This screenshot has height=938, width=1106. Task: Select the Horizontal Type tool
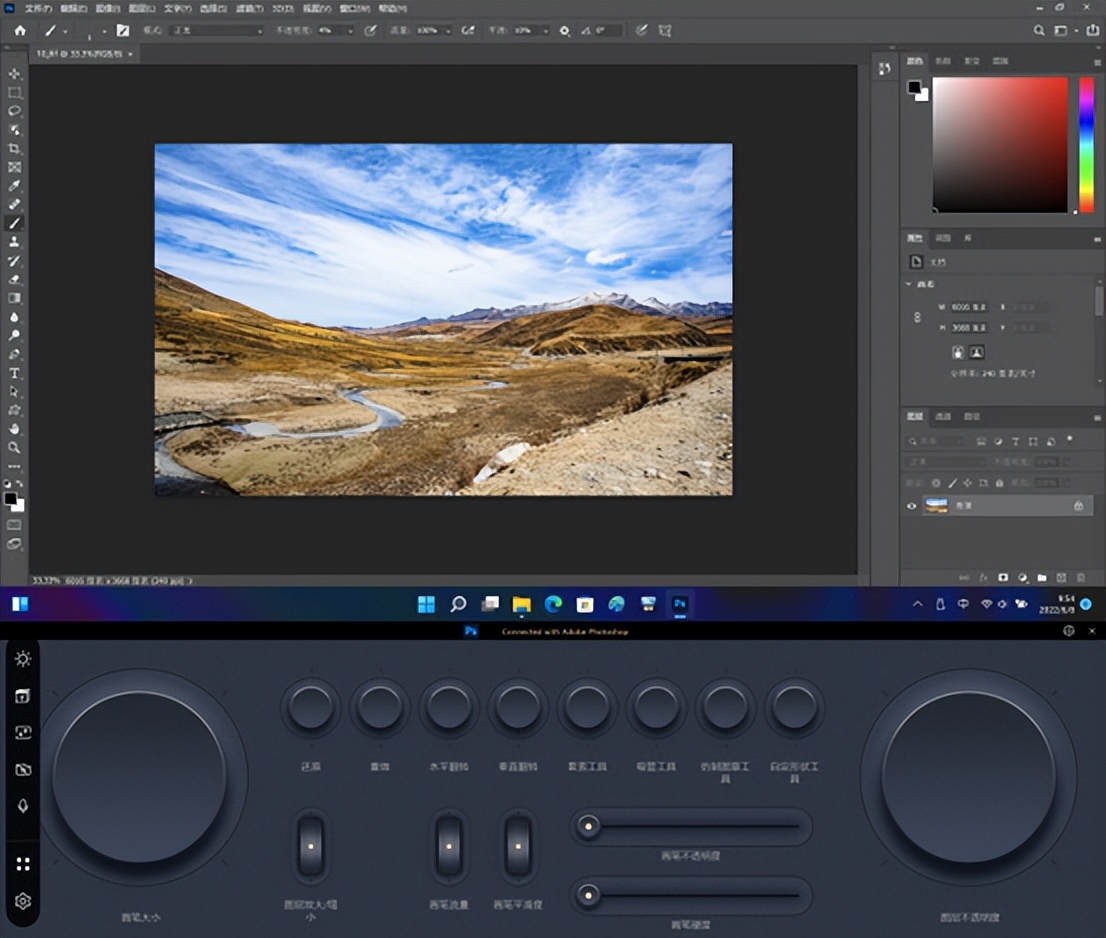pyautogui.click(x=15, y=373)
